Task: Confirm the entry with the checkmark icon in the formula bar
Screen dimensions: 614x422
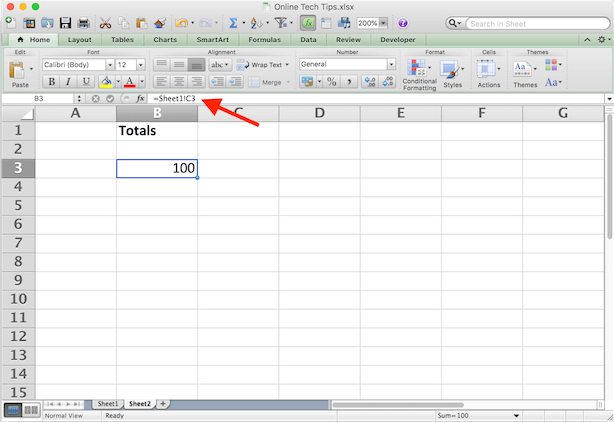Action: tap(110, 99)
